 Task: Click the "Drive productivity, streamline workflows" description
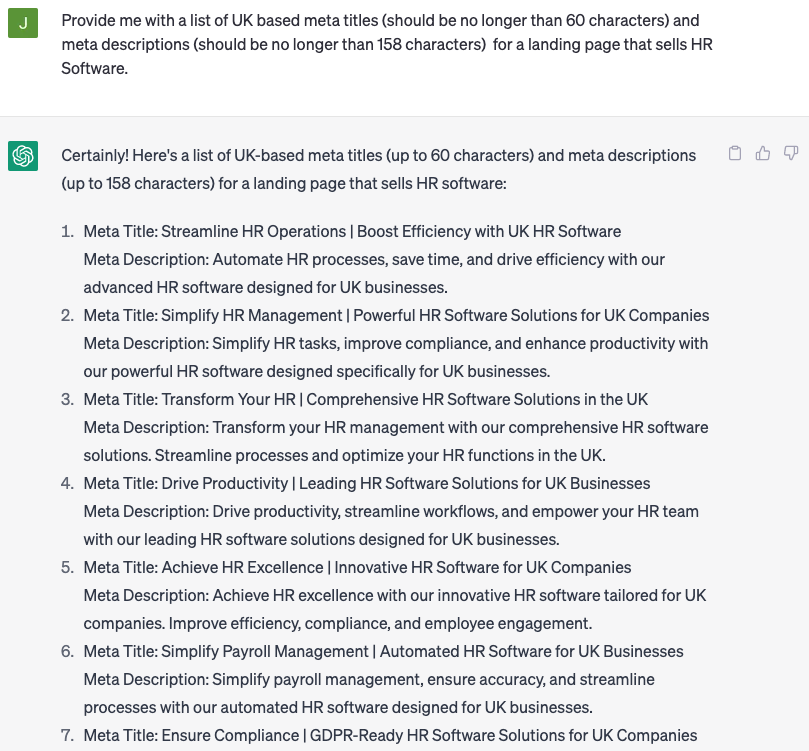coord(390,525)
